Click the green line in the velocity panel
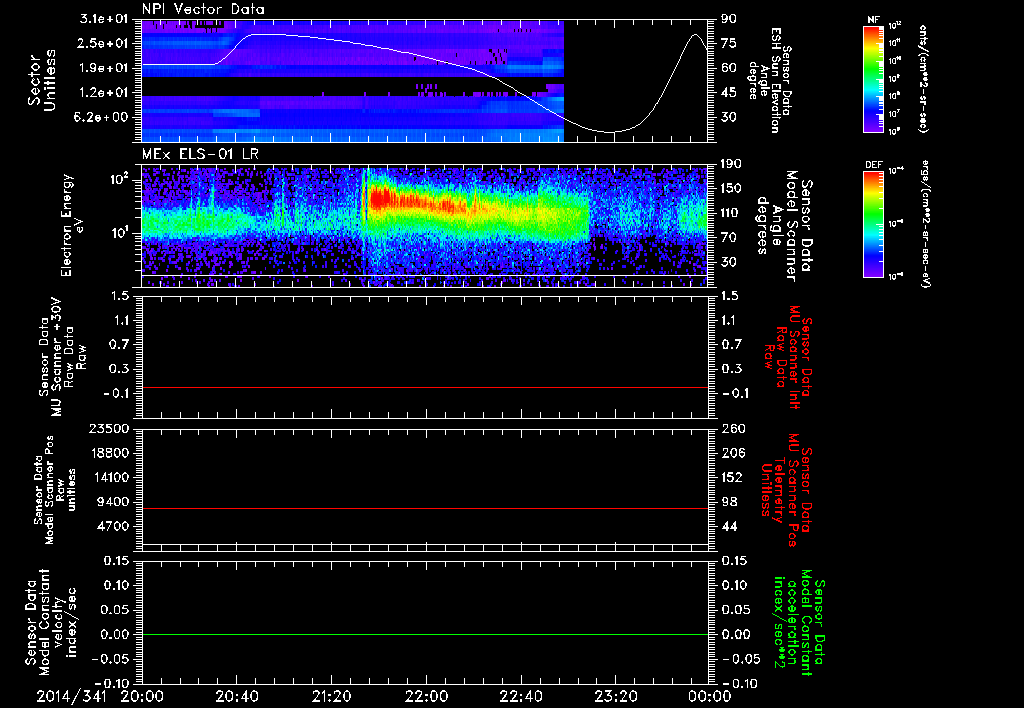This screenshot has height=708, width=1024. click(x=424, y=635)
